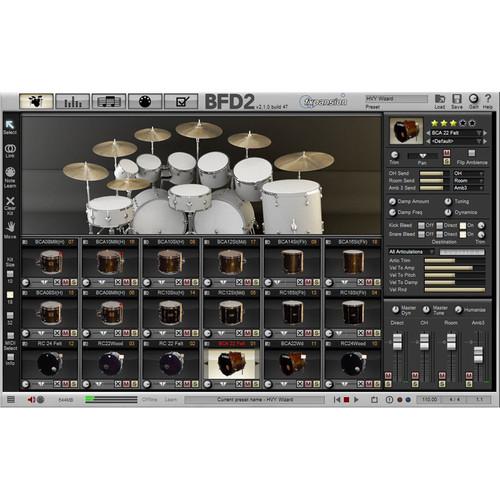Click the Load folder icon
The width and height of the screenshot is (500, 500).
click(440, 99)
